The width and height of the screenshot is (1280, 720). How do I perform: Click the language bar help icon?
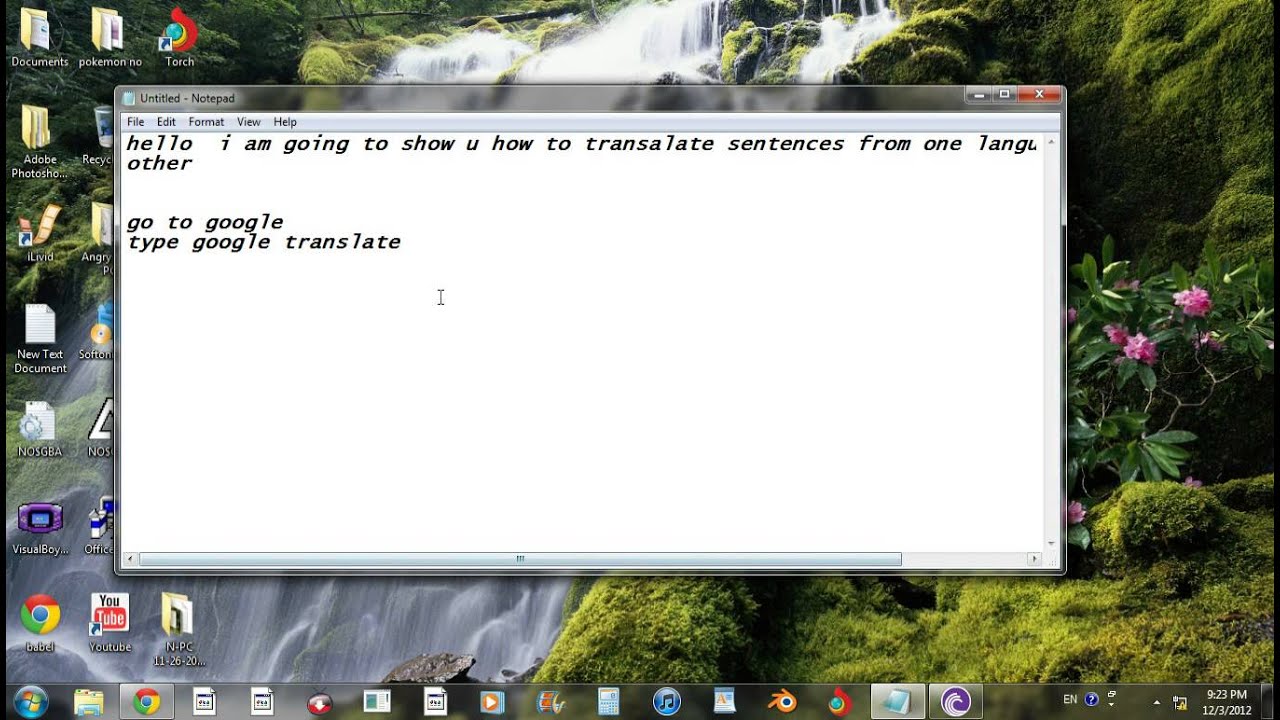click(x=1091, y=699)
